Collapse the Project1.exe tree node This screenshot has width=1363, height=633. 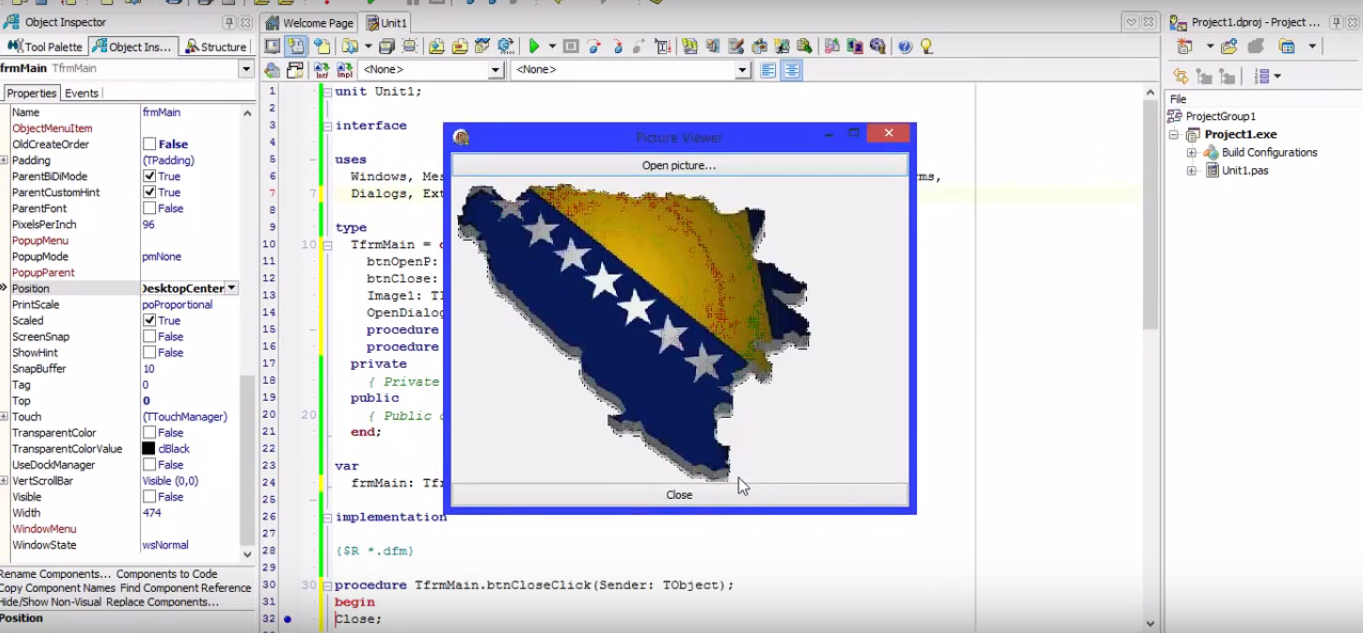coord(1174,135)
